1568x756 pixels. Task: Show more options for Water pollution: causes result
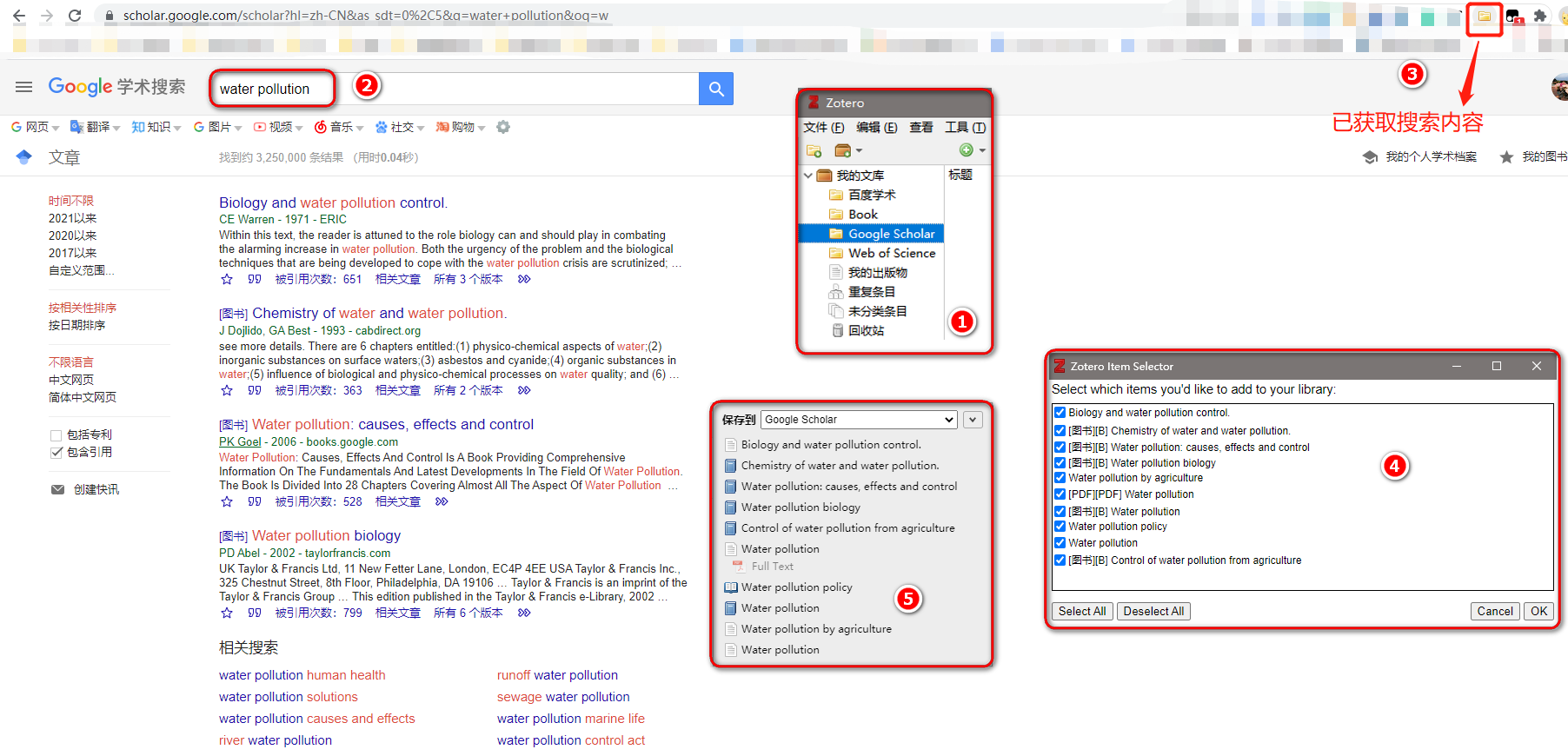click(442, 501)
